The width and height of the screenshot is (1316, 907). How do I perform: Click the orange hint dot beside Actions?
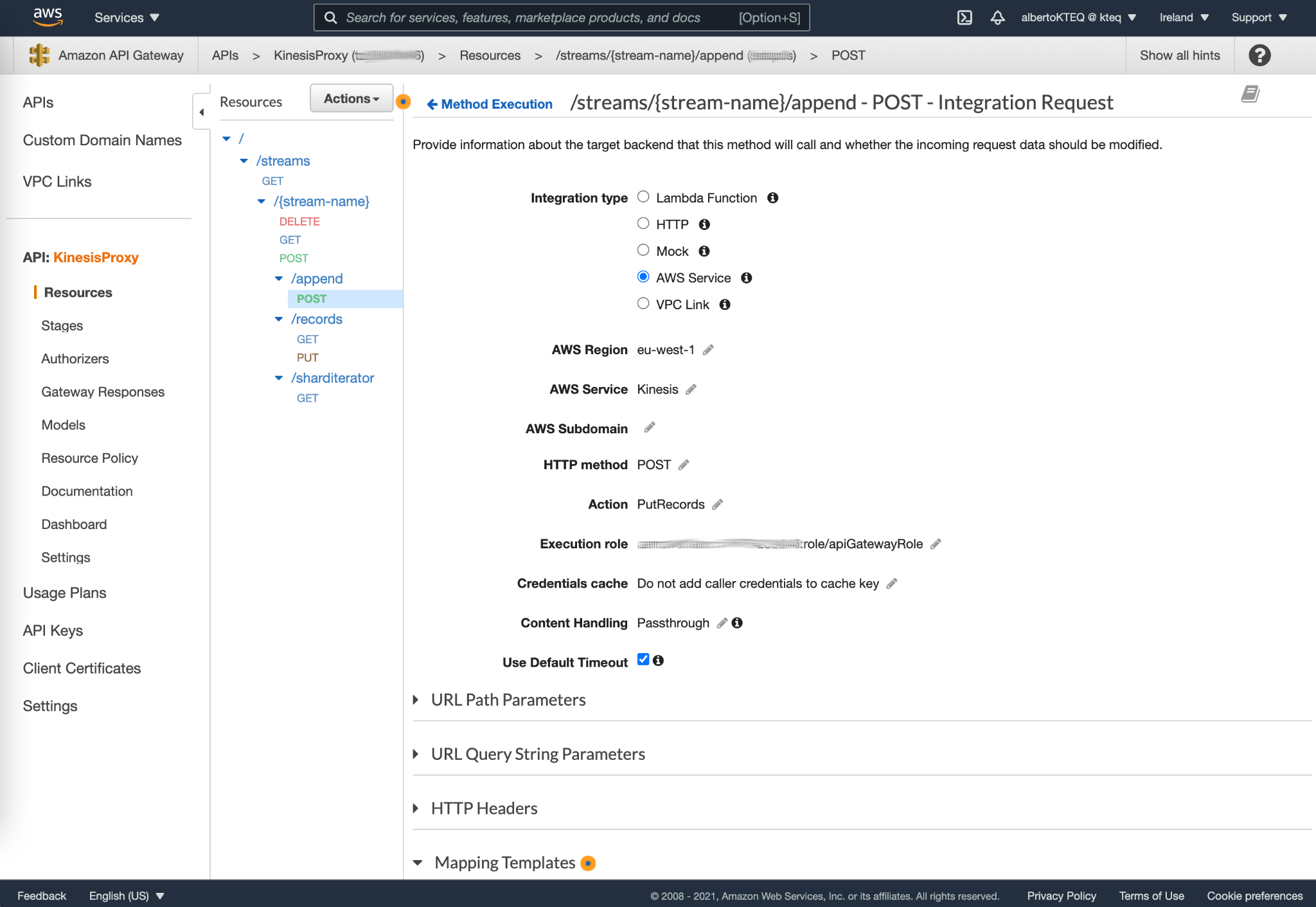tap(403, 102)
